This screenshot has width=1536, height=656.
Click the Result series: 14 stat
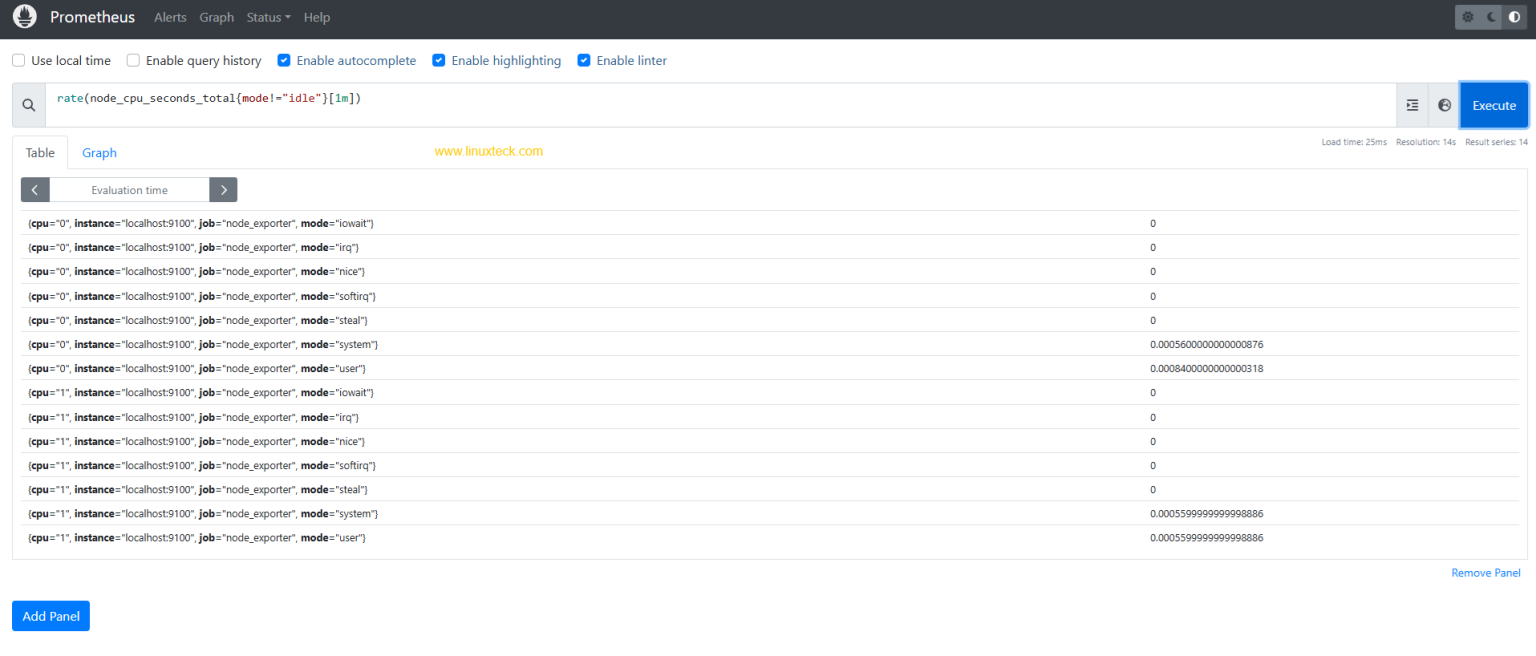point(1496,142)
